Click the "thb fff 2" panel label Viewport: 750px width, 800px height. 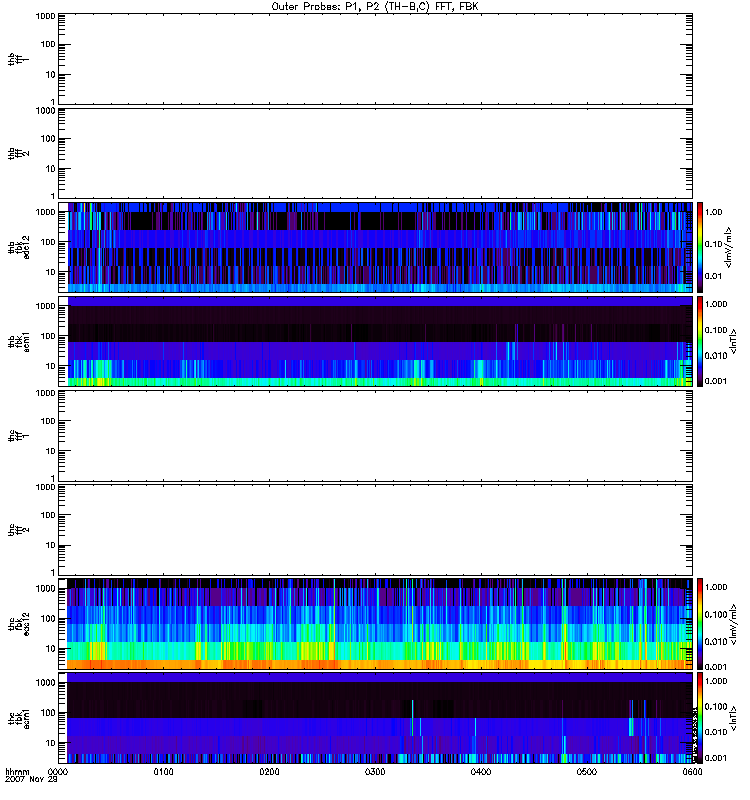tap(18, 154)
